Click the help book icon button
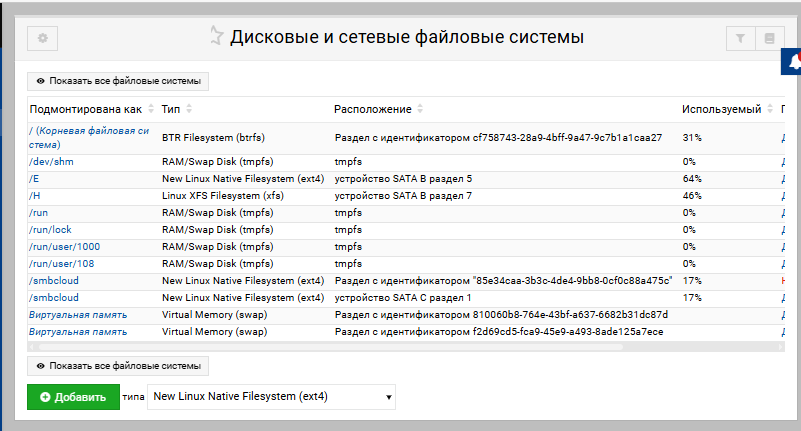This screenshot has height=431, width=801. coord(769,38)
